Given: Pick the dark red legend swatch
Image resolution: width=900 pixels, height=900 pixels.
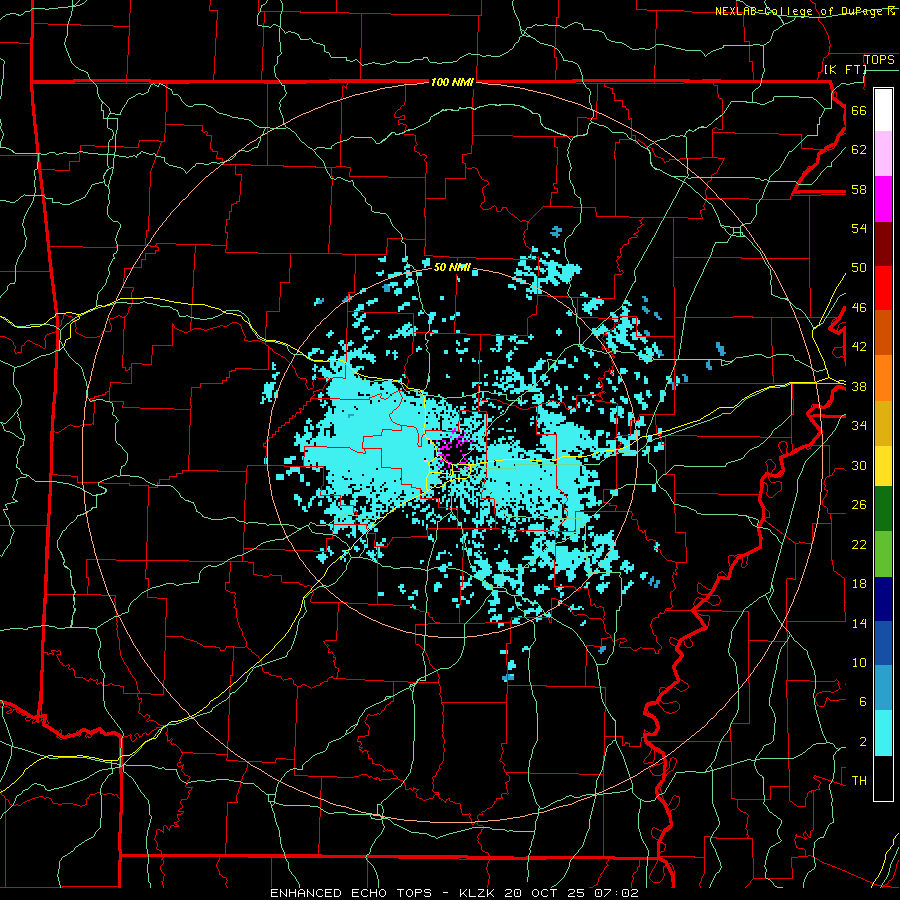Looking at the screenshot, I should pyautogui.click(x=883, y=244).
